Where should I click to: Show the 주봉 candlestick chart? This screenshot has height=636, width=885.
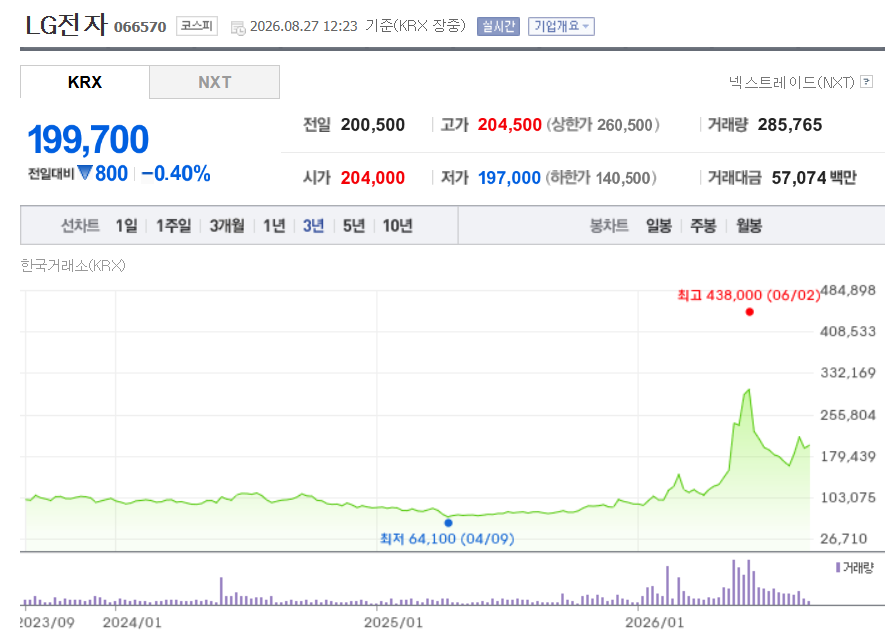pyautogui.click(x=703, y=226)
